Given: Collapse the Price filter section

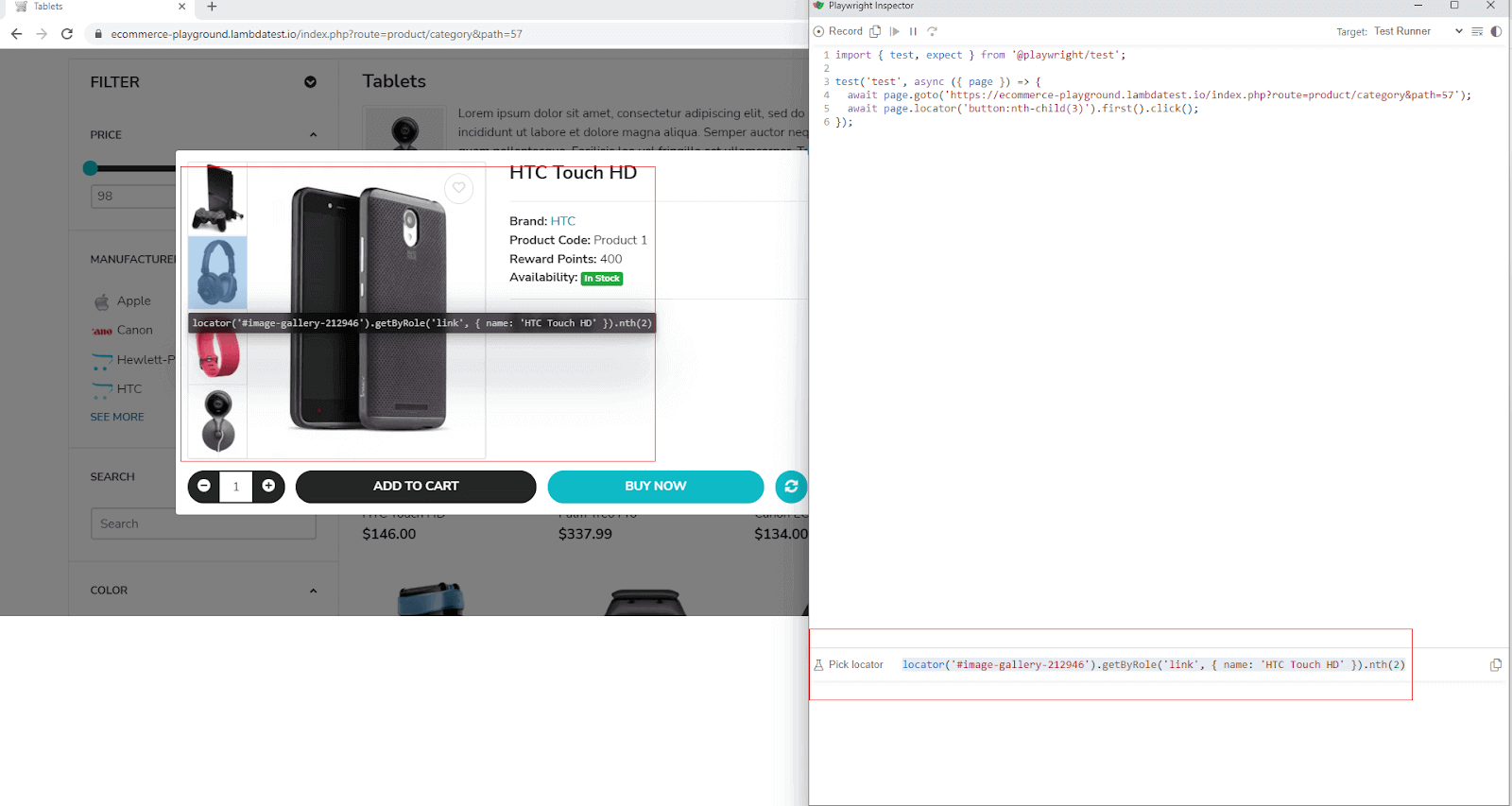Looking at the screenshot, I should [313, 135].
